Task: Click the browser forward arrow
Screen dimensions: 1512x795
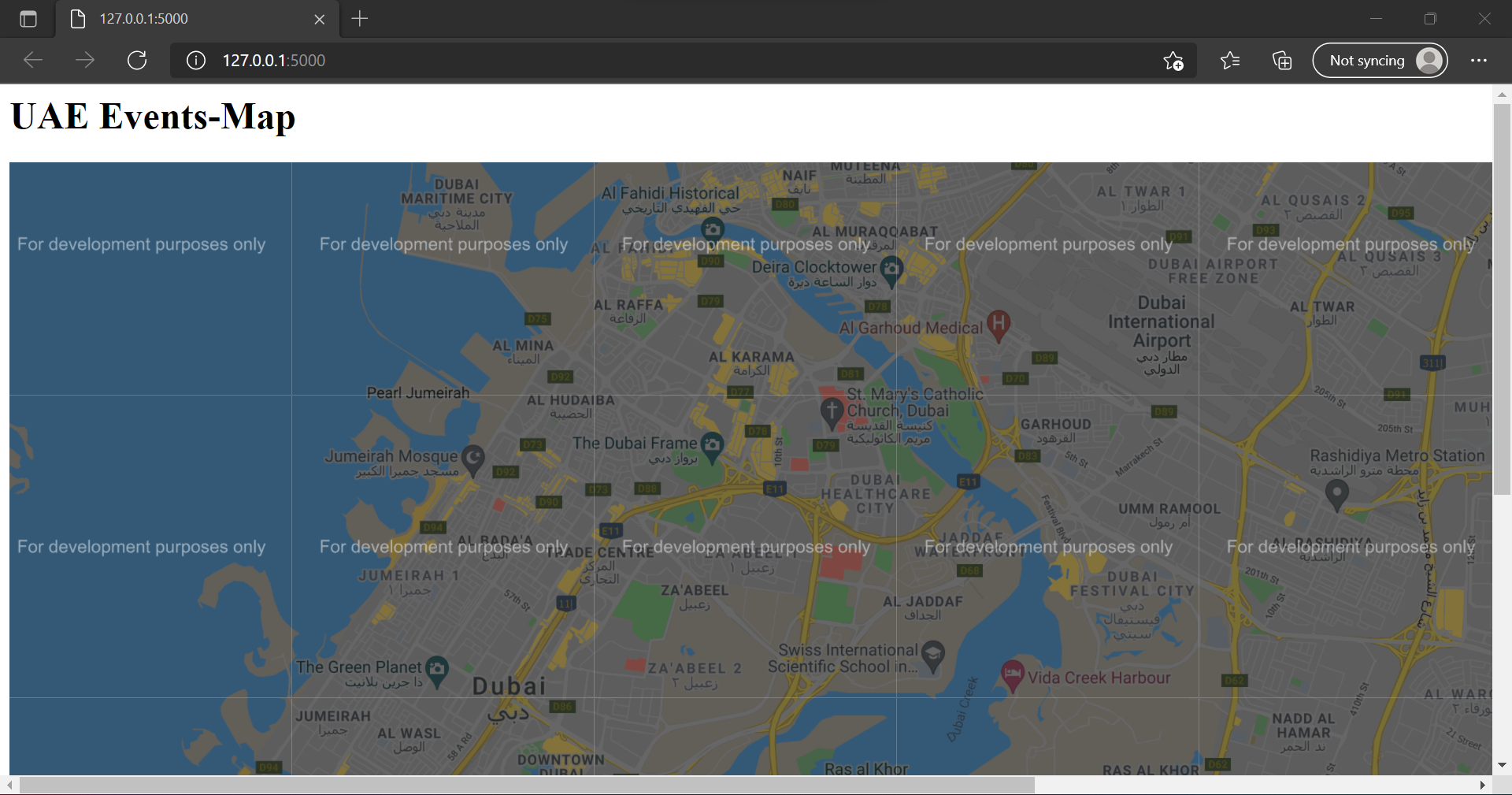Action: (85, 61)
